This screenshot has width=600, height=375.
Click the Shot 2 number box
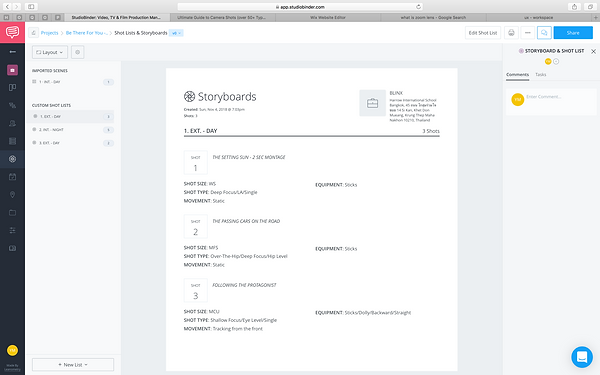click(196, 227)
